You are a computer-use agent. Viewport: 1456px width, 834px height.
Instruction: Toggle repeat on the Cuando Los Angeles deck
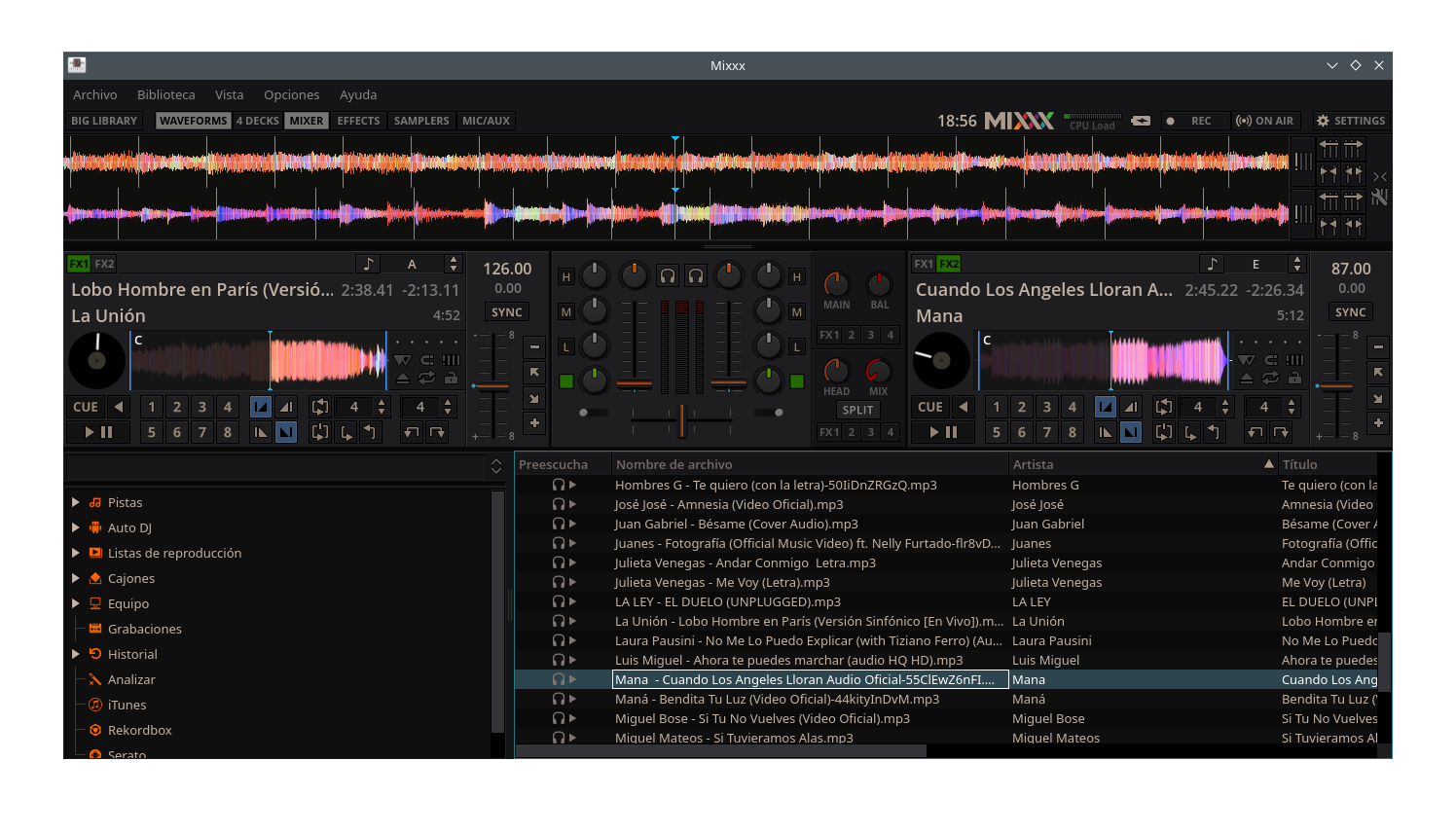(1271, 378)
